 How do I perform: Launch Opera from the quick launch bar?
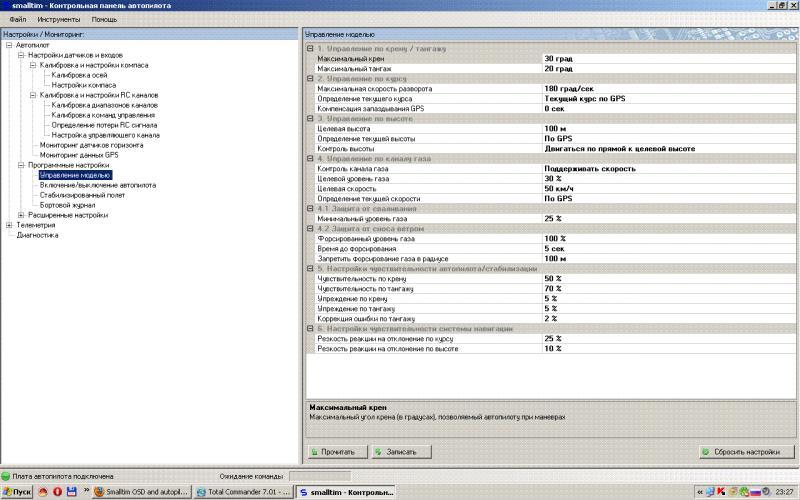pyautogui.click(x=57, y=492)
